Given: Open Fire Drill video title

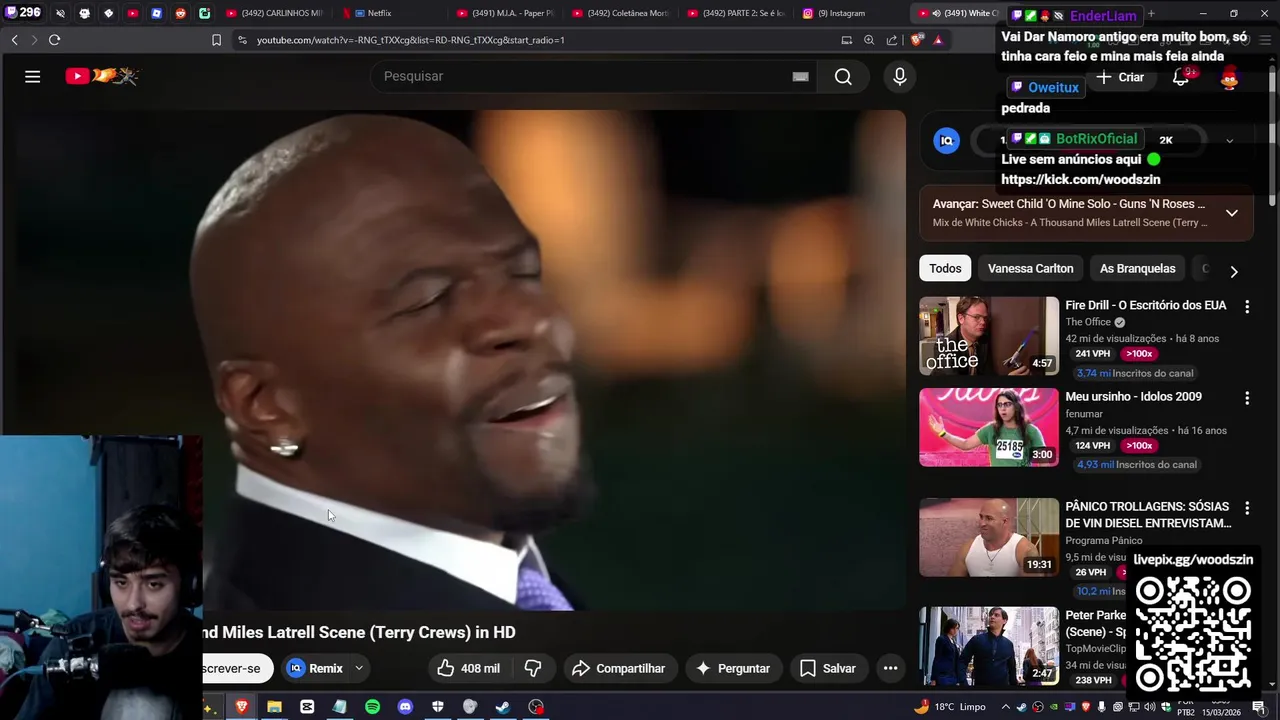Looking at the screenshot, I should tap(1145, 305).
